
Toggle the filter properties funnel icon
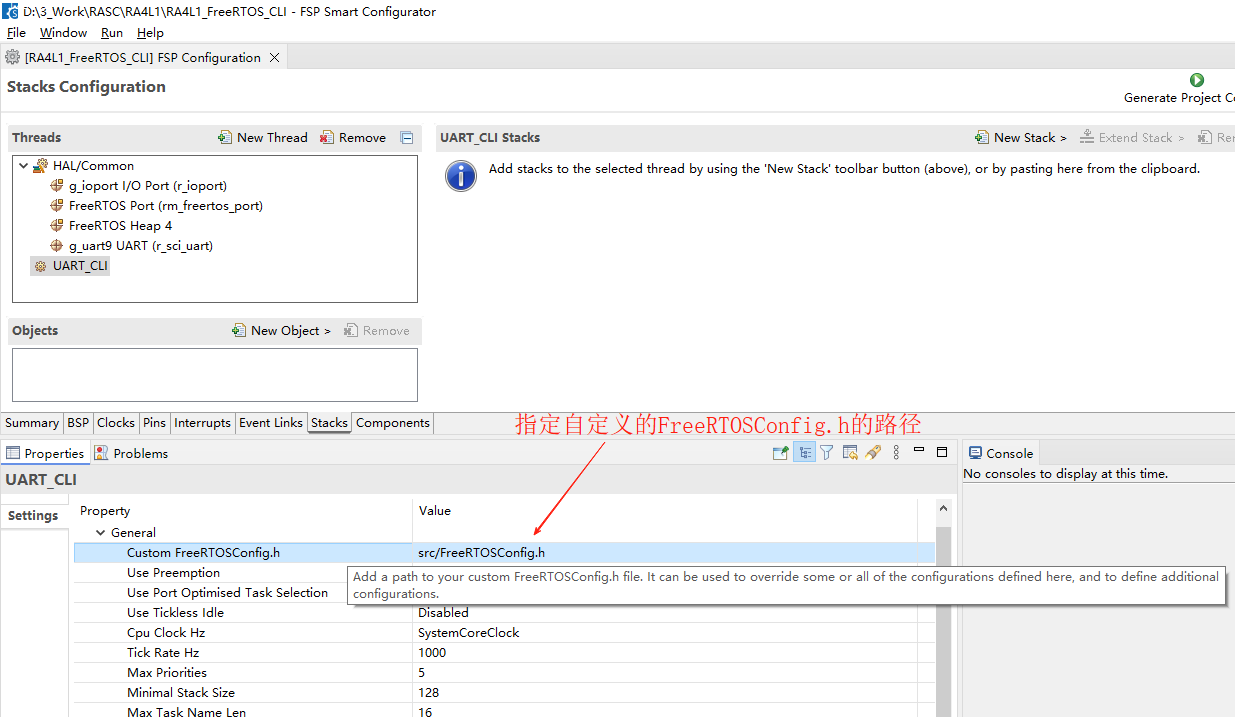click(827, 453)
